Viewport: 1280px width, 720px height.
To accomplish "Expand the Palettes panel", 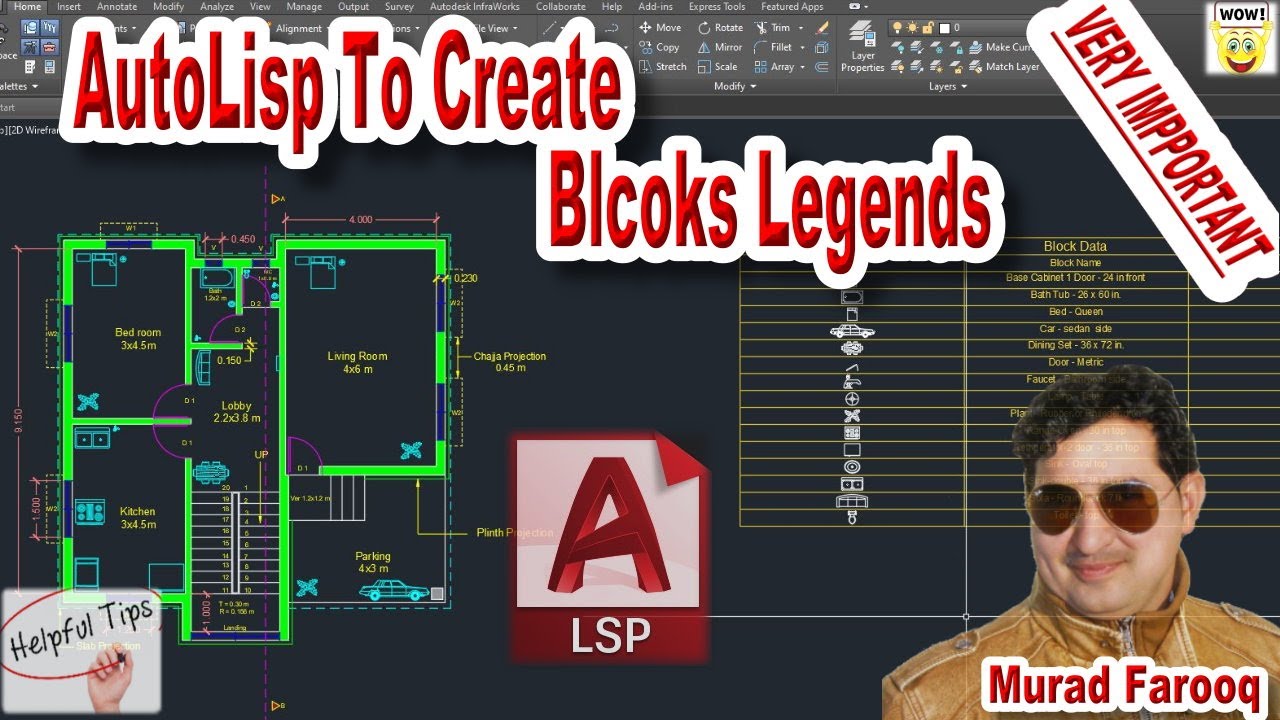I will (19, 87).
